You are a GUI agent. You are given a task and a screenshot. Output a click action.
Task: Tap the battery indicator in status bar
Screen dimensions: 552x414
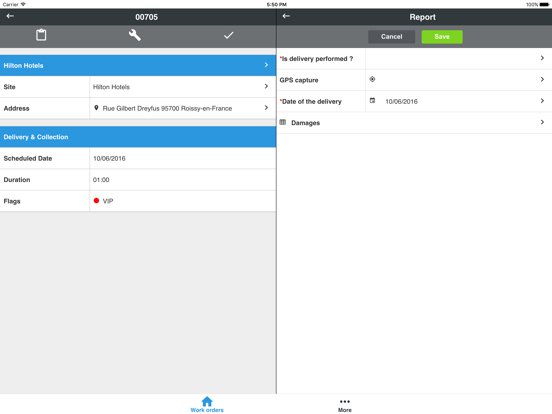pos(544,5)
